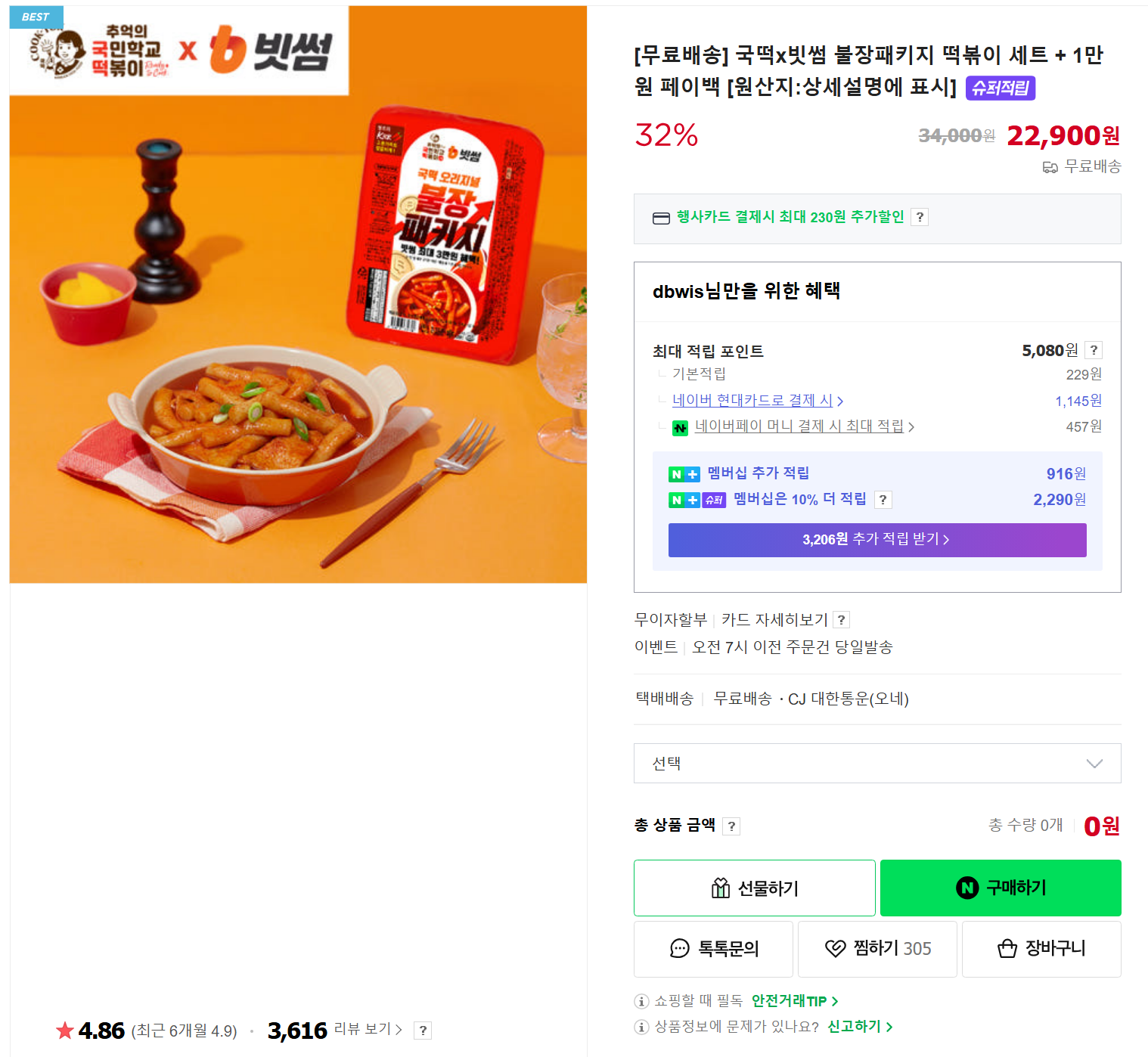Open the 선택 option dropdown

877,763
